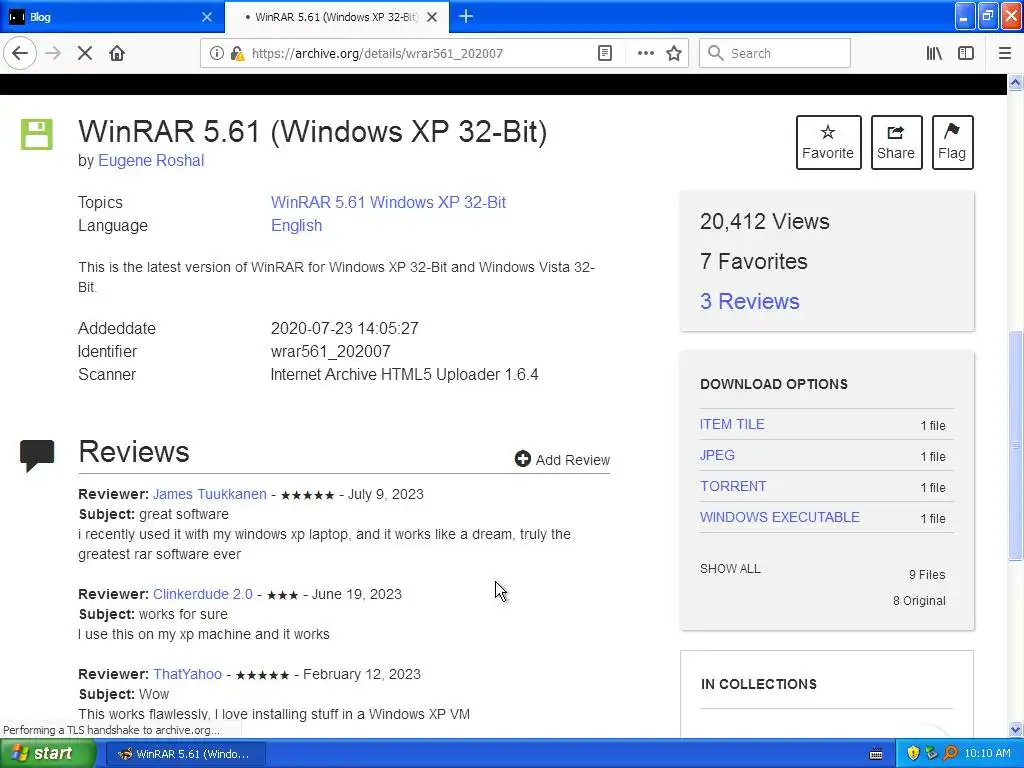This screenshot has width=1024, height=768.
Task: Open the Firefox home page
Action: pyautogui.click(x=117, y=53)
